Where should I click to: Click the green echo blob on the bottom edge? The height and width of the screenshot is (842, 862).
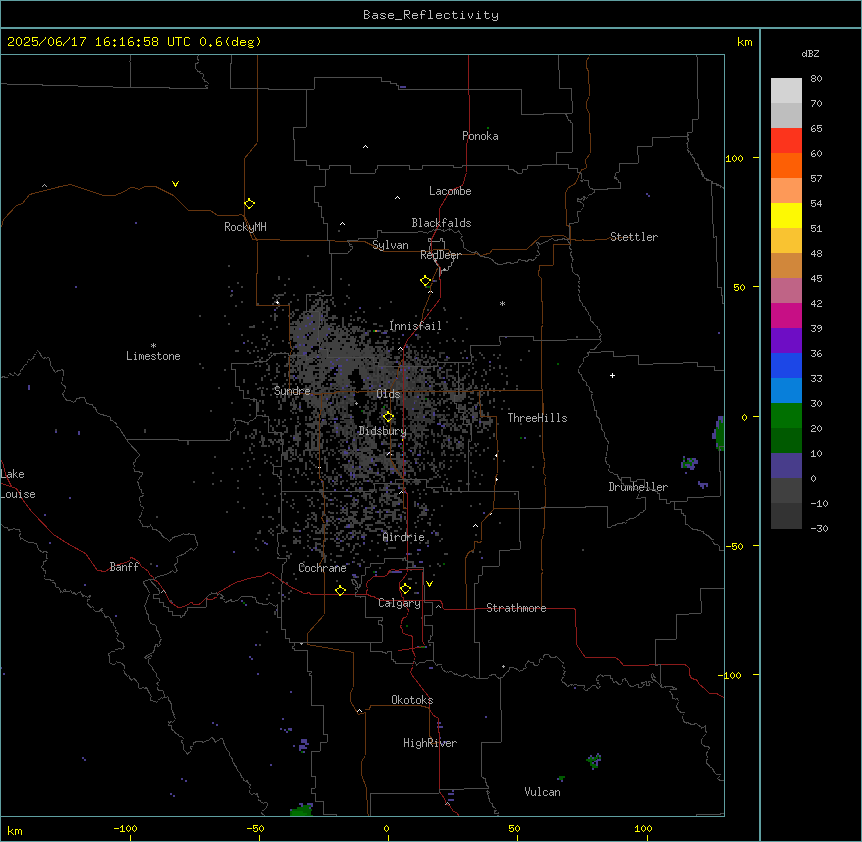(301, 810)
